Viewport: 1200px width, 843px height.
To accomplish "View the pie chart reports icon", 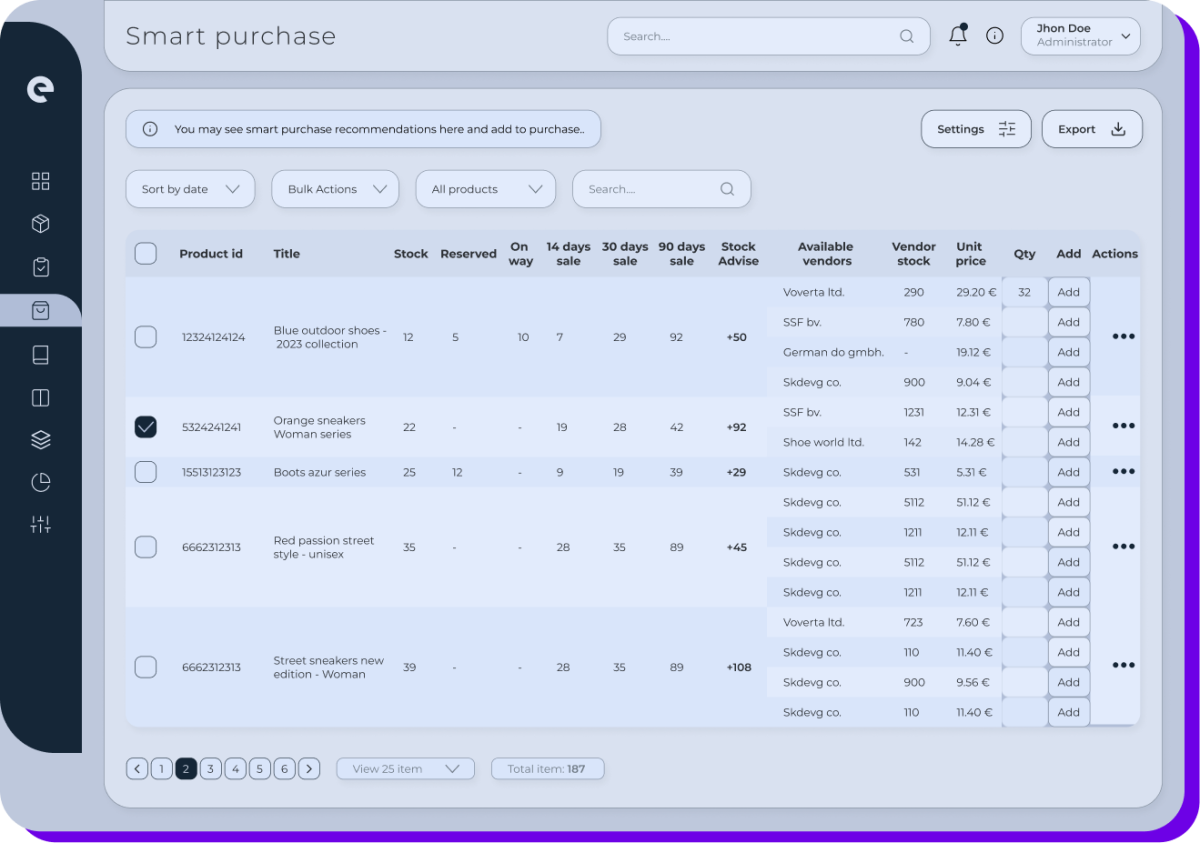I will [x=40, y=482].
